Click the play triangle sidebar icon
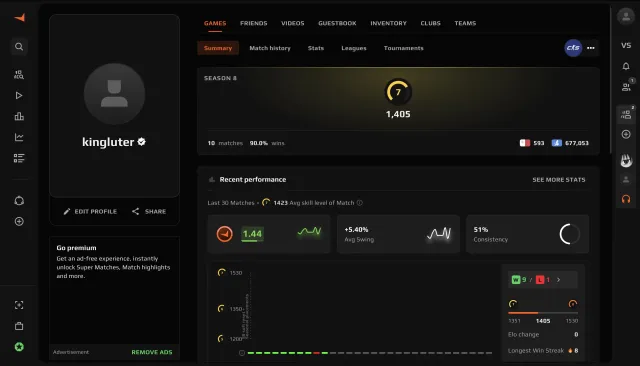Screen dimensions: 640x366 pos(19,95)
